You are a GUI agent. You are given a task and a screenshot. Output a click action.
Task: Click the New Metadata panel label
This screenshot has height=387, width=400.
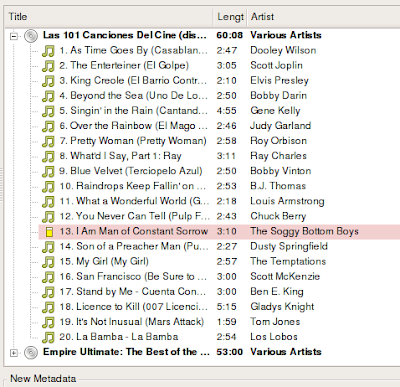43,379
